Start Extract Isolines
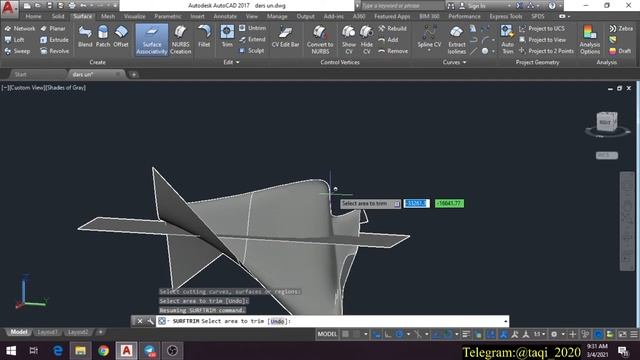 (456, 40)
